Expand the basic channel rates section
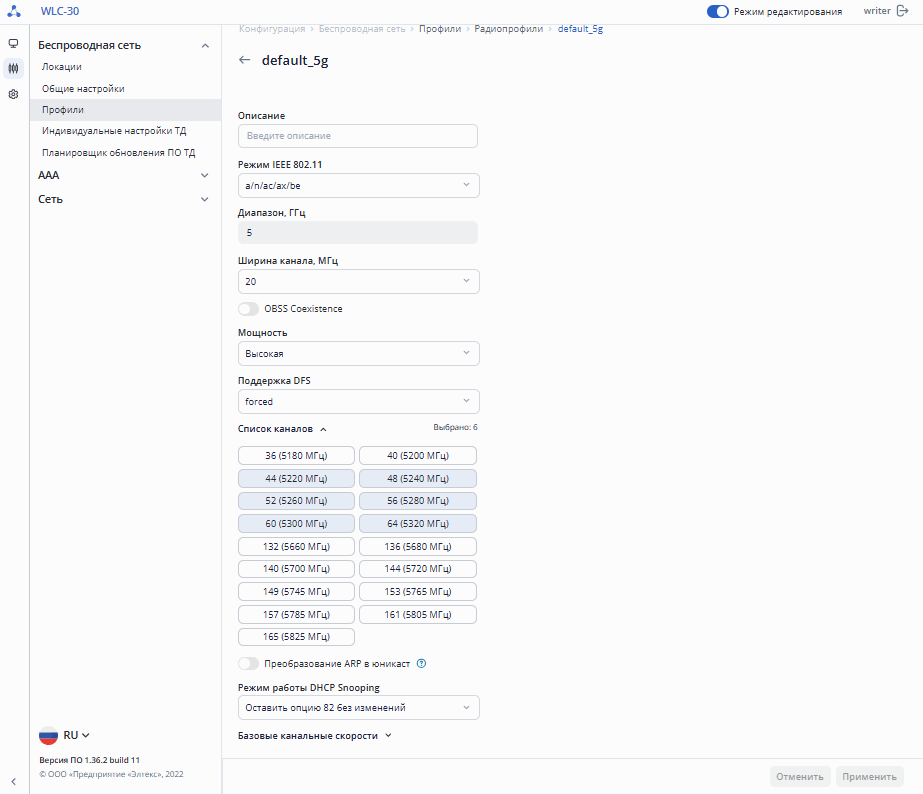The image size is (923, 794). [314, 735]
